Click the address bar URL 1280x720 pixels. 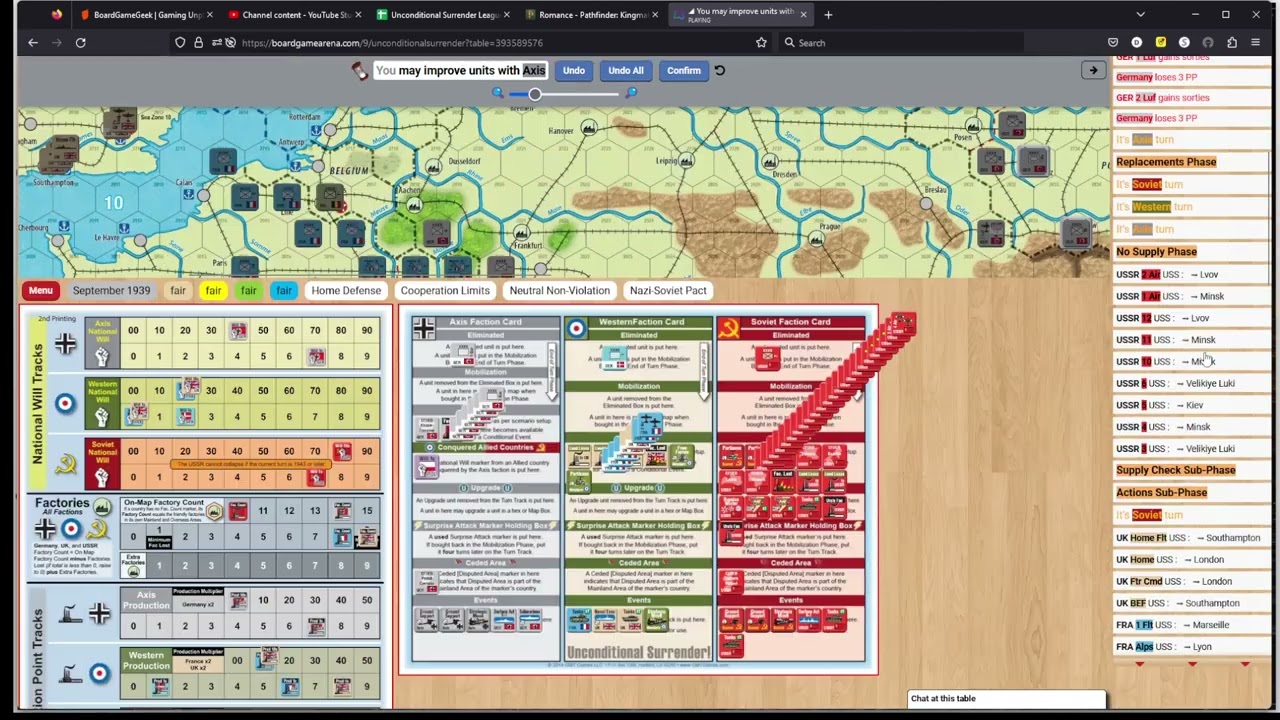[392, 43]
